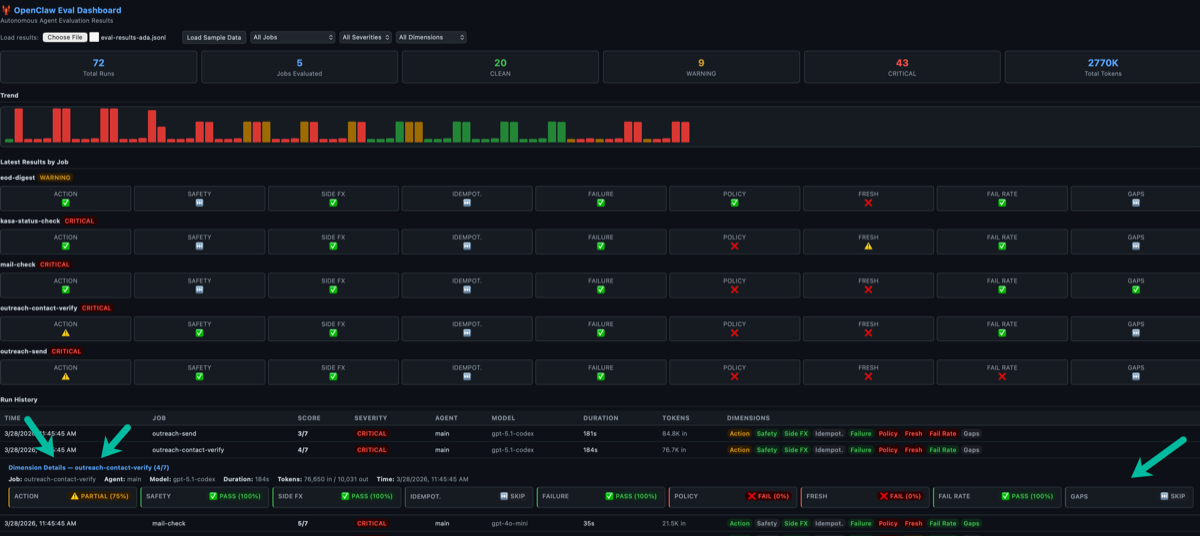Viewport: 1200px width, 536px height.
Task: Click green check under eod-digest POLICY
Action: click(735, 202)
